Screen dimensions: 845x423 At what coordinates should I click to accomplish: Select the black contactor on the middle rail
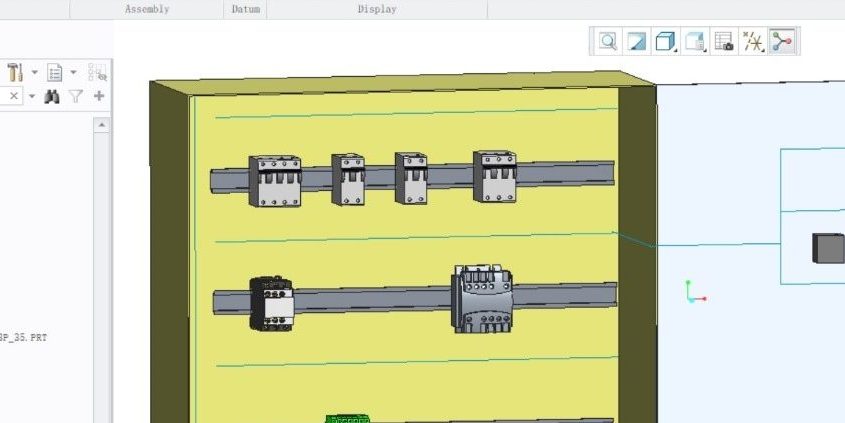(272, 303)
